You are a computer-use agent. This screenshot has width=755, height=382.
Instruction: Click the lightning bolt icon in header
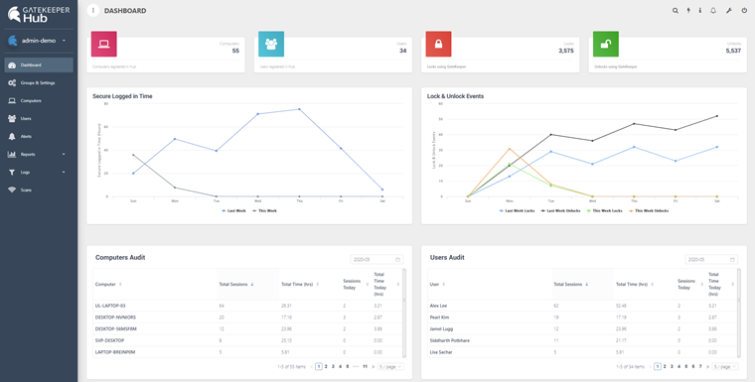pyautogui.click(x=688, y=11)
